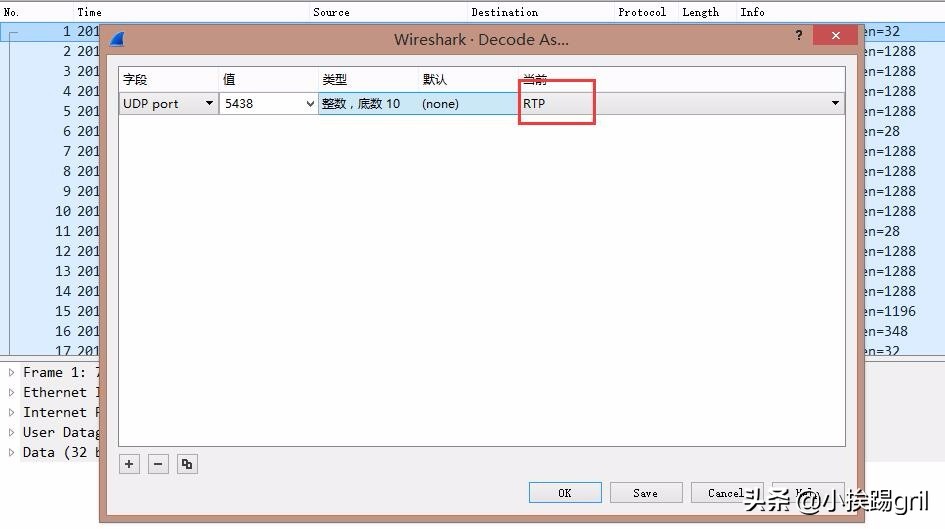Image resolution: width=945 pixels, height=529 pixels.
Task: Select packet row 6 in list
Action: (50, 131)
